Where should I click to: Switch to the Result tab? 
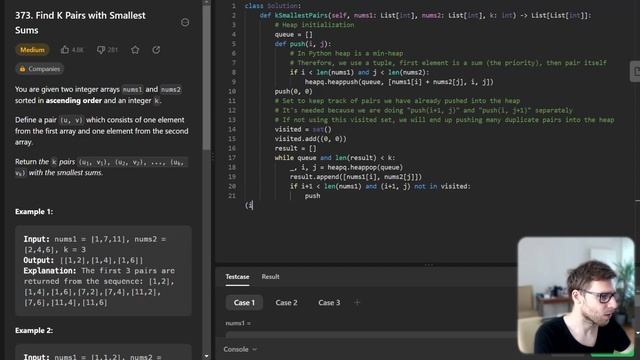[270, 277]
